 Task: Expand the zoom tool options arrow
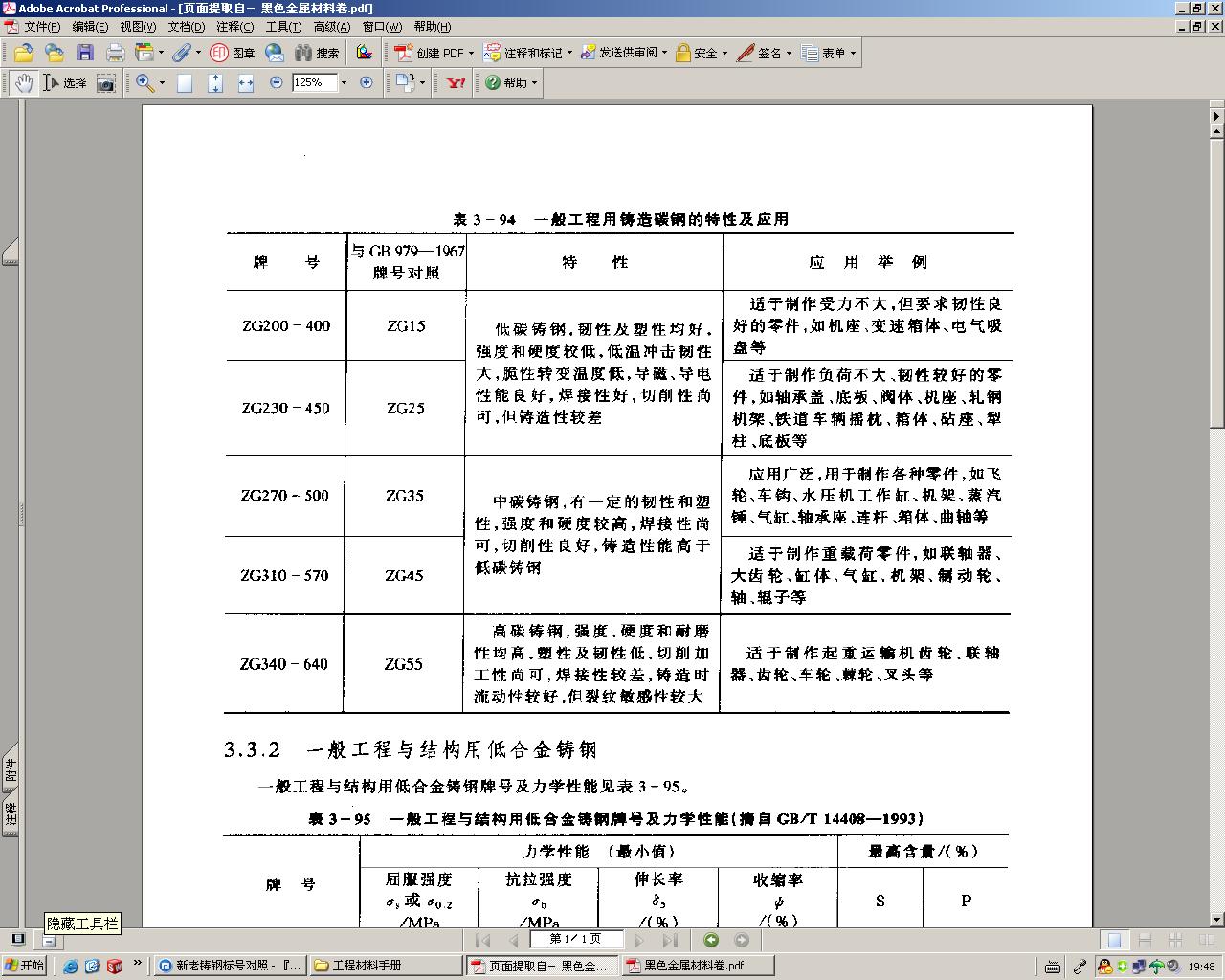pos(162,82)
